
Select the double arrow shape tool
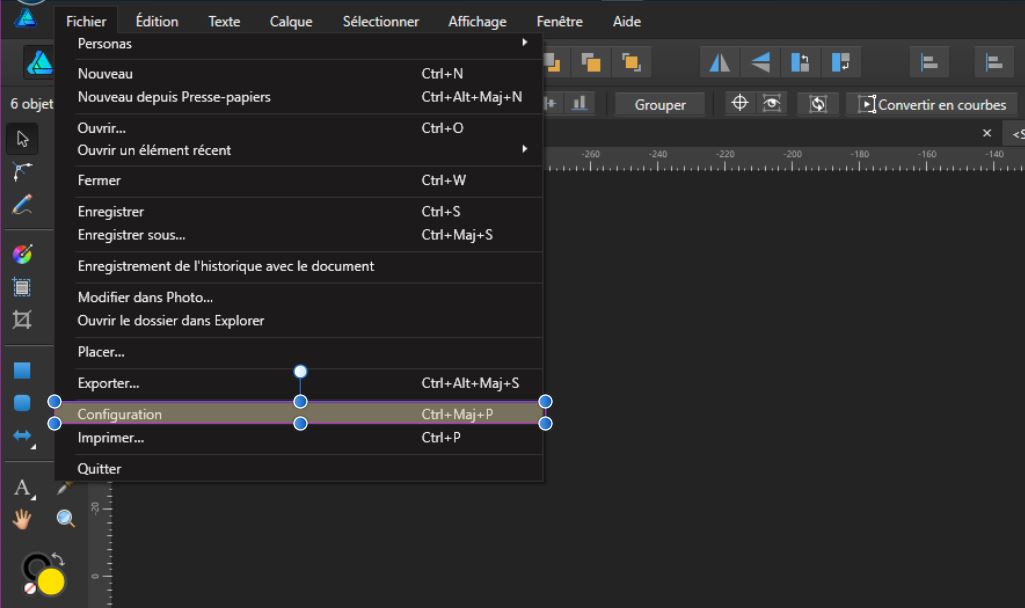coord(22,435)
